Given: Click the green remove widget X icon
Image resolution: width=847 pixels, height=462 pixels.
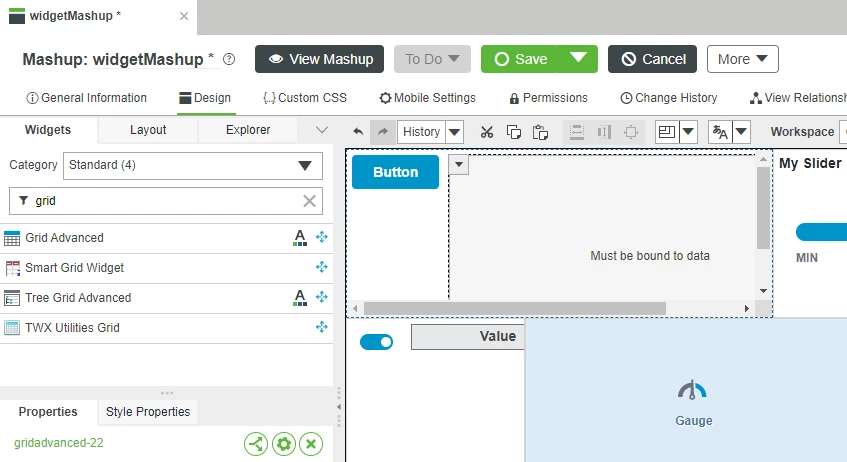Looking at the screenshot, I should [x=311, y=444].
